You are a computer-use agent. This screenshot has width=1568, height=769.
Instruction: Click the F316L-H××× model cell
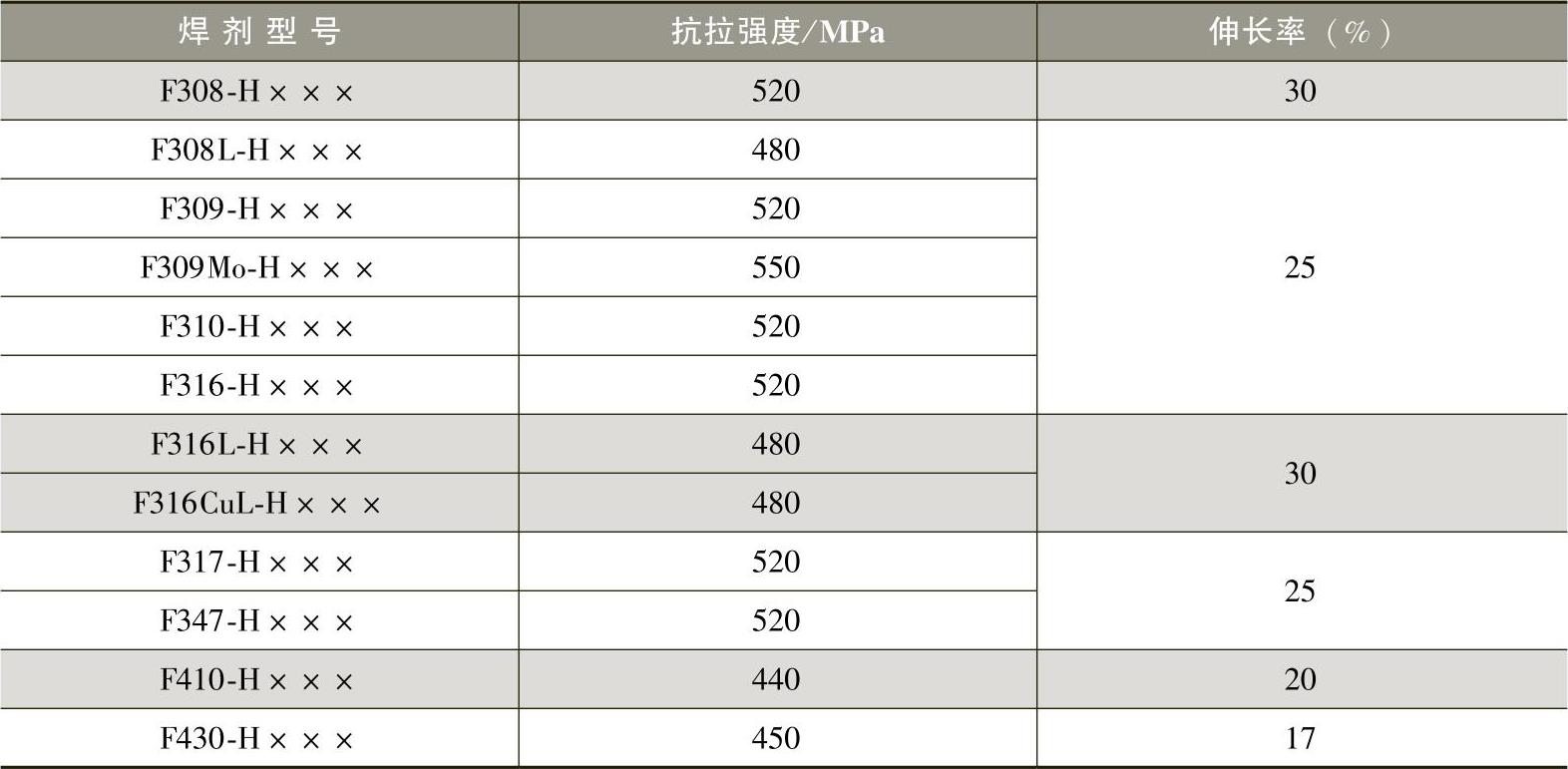257,445
